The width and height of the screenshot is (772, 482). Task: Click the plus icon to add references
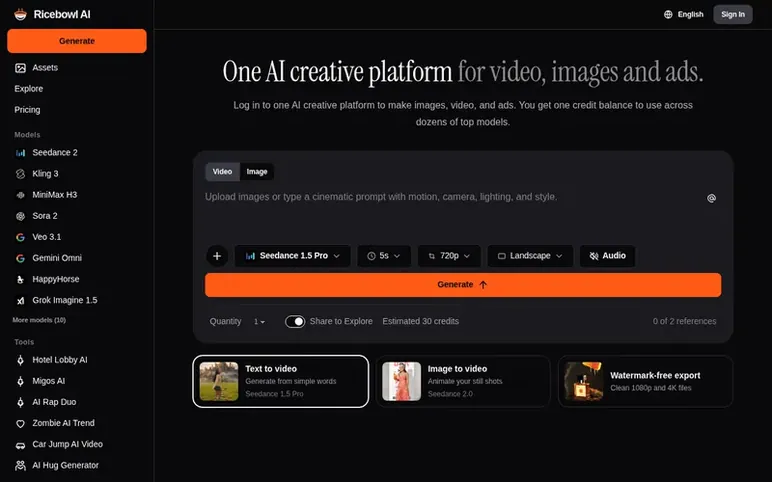[x=217, y=256]
